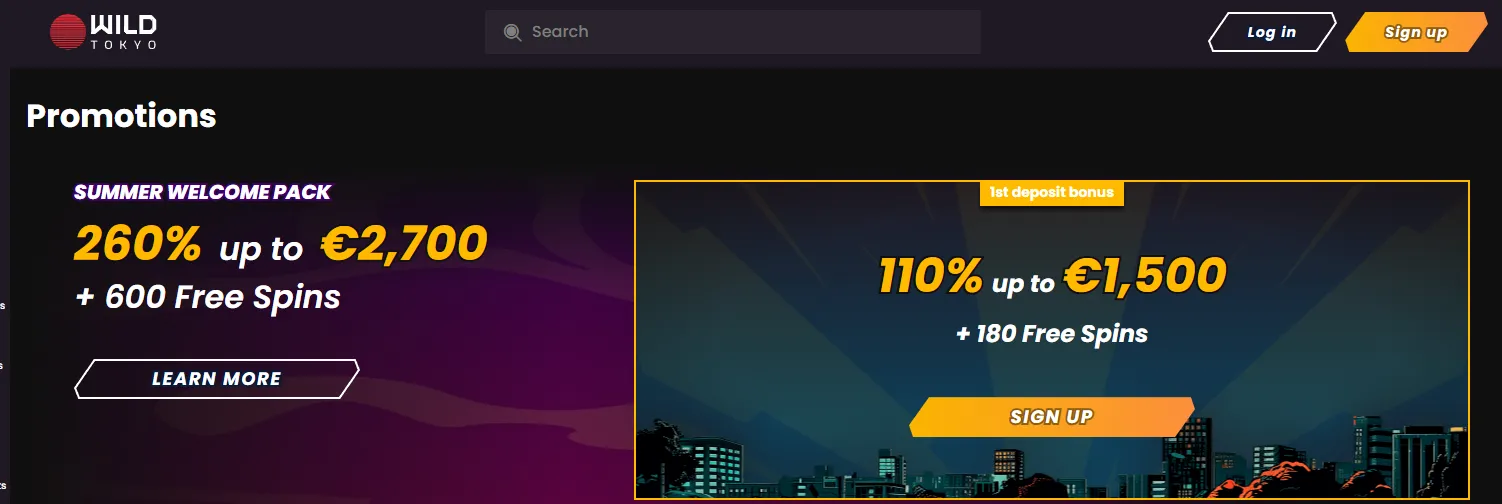Click the 260% up to €2,700 offer
Screen dimensions: 1502x504
[x=281, y=243]
